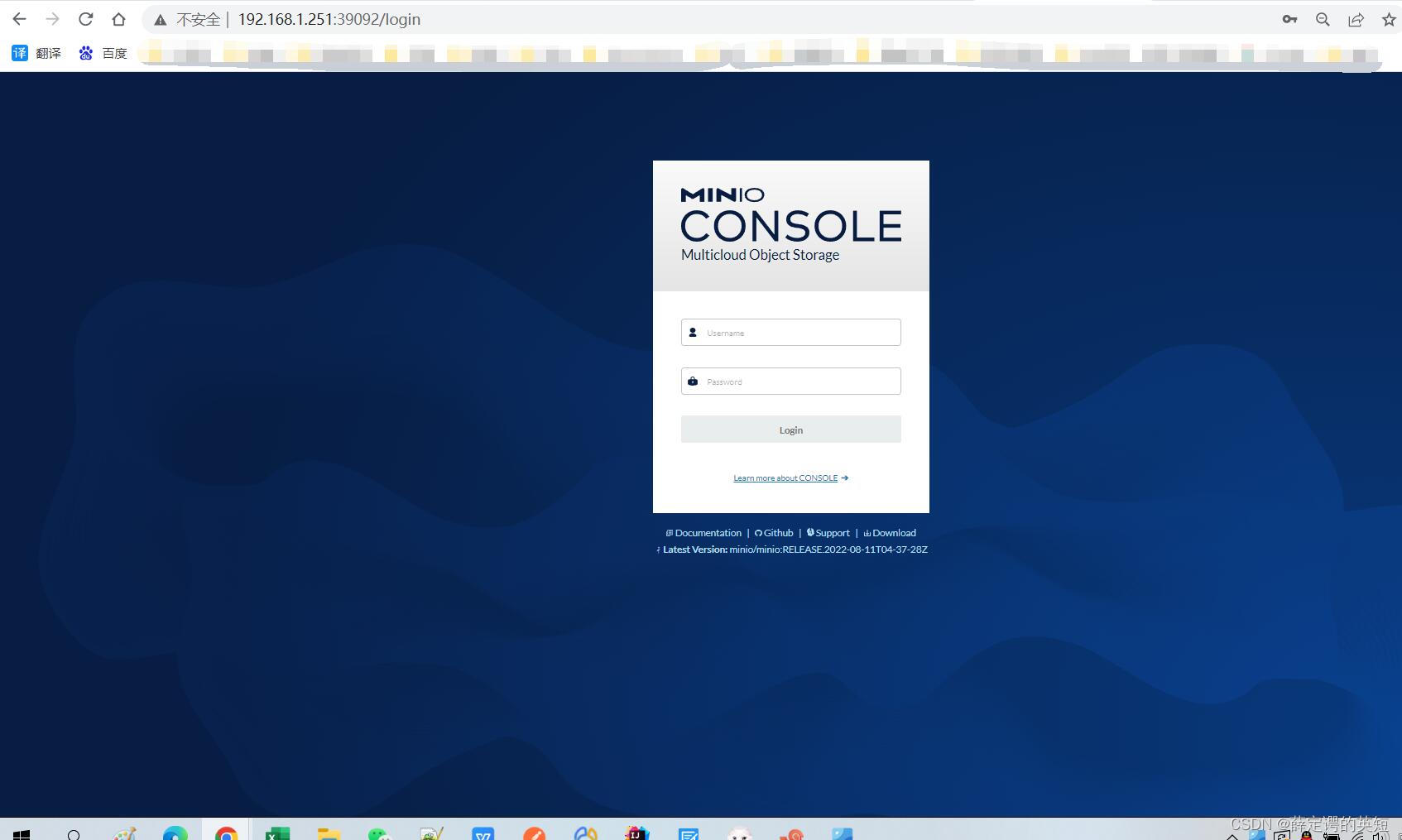Screen dimensions: 1402x840
Task: Open the 百度 bookmark
Action: pos(103,53)
